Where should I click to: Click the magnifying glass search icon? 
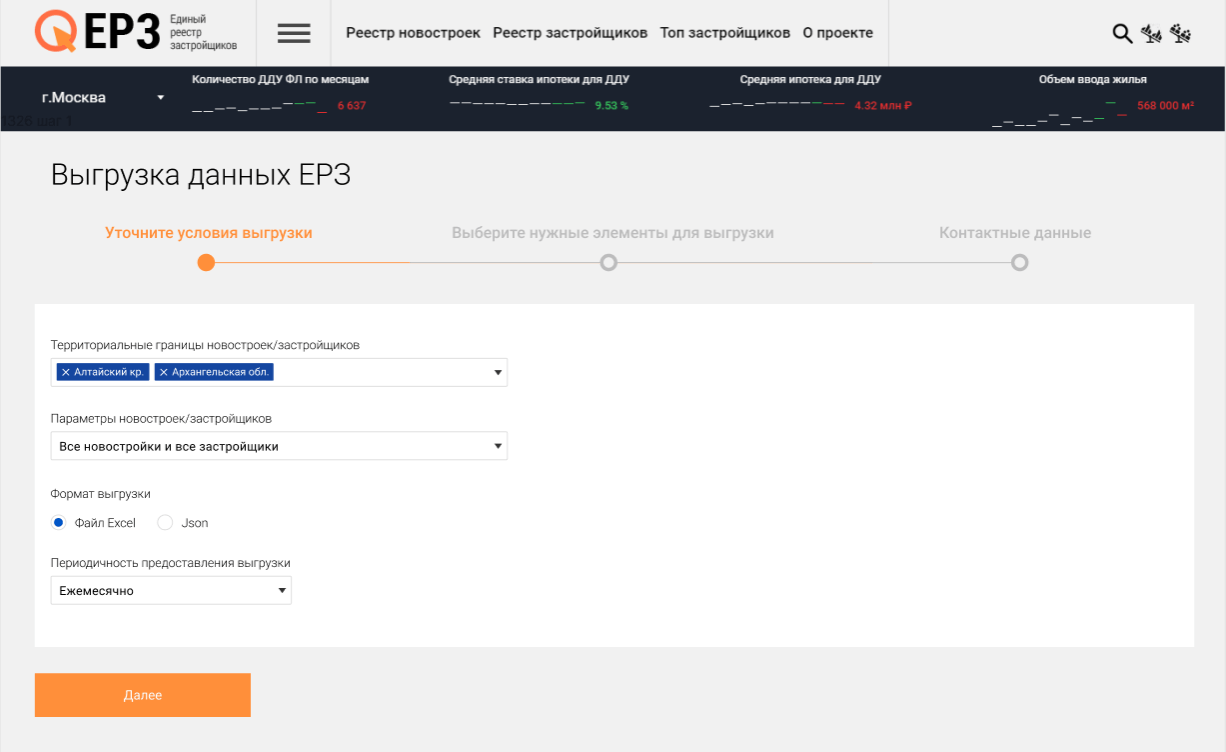click(1122, 33)
